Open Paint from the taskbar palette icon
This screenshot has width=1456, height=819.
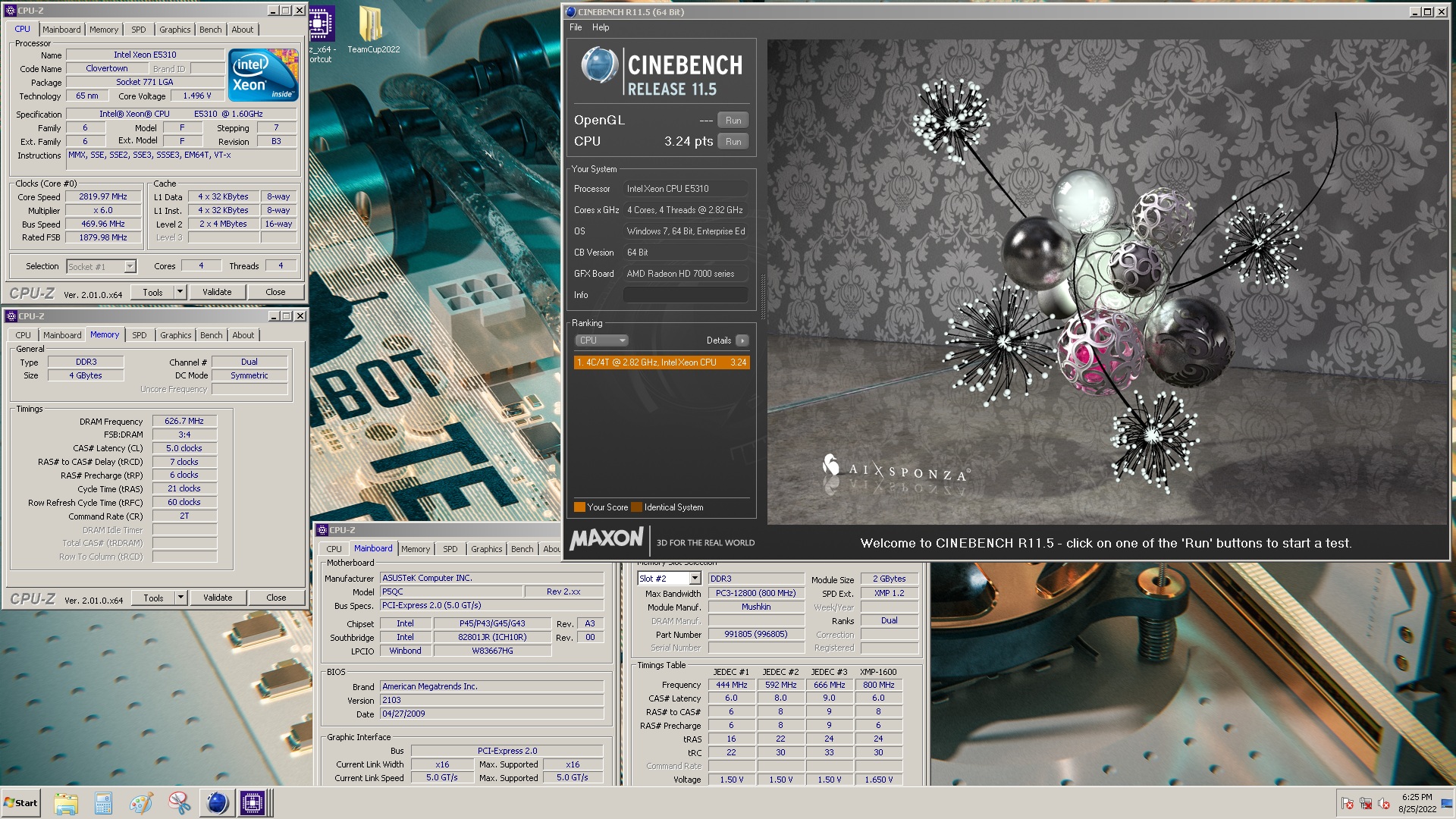(141, 803)
